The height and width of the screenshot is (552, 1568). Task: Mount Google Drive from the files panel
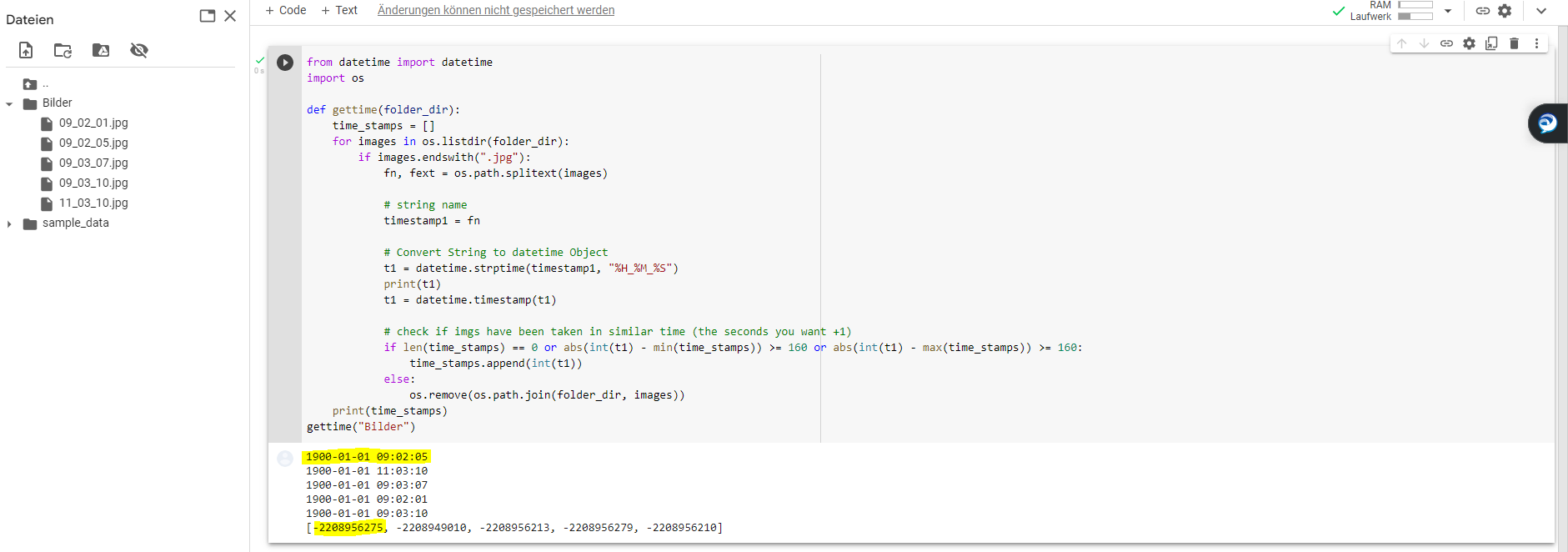click(101, 51)
